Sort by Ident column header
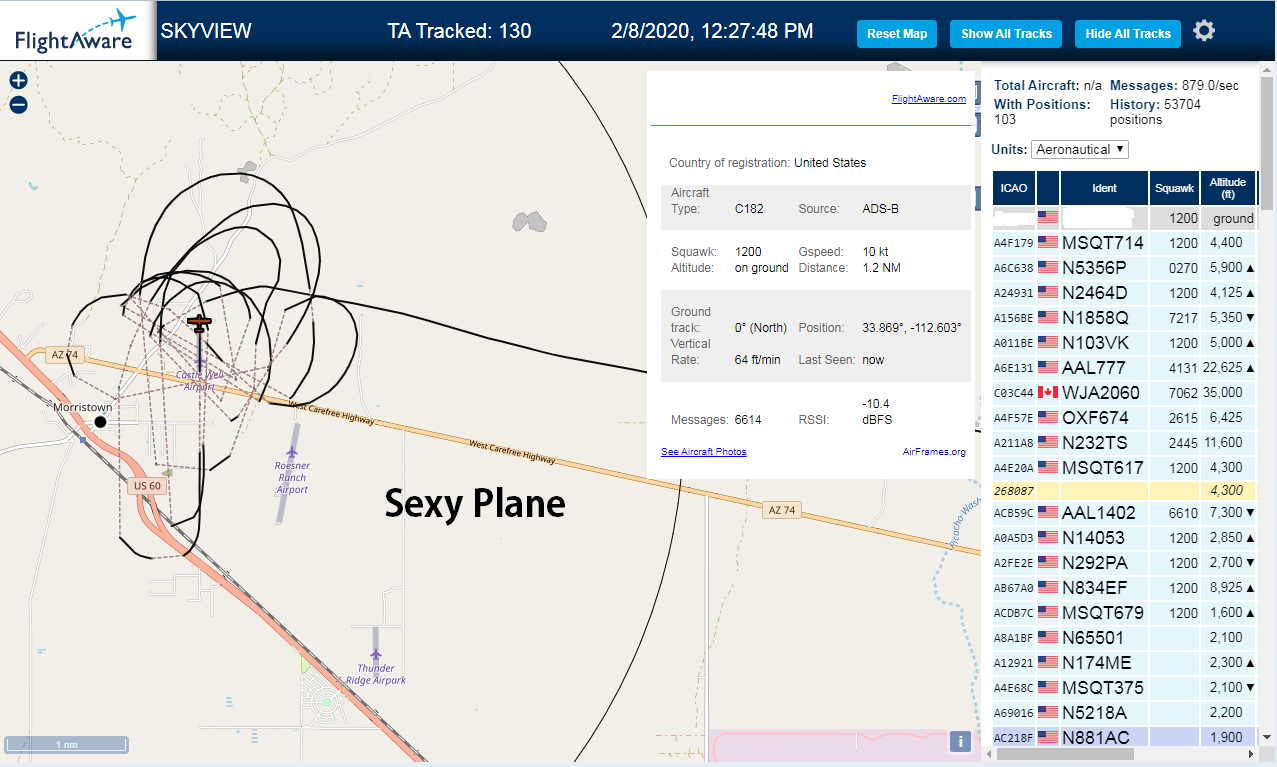 pyautogui.click(x=1104, y=188)
